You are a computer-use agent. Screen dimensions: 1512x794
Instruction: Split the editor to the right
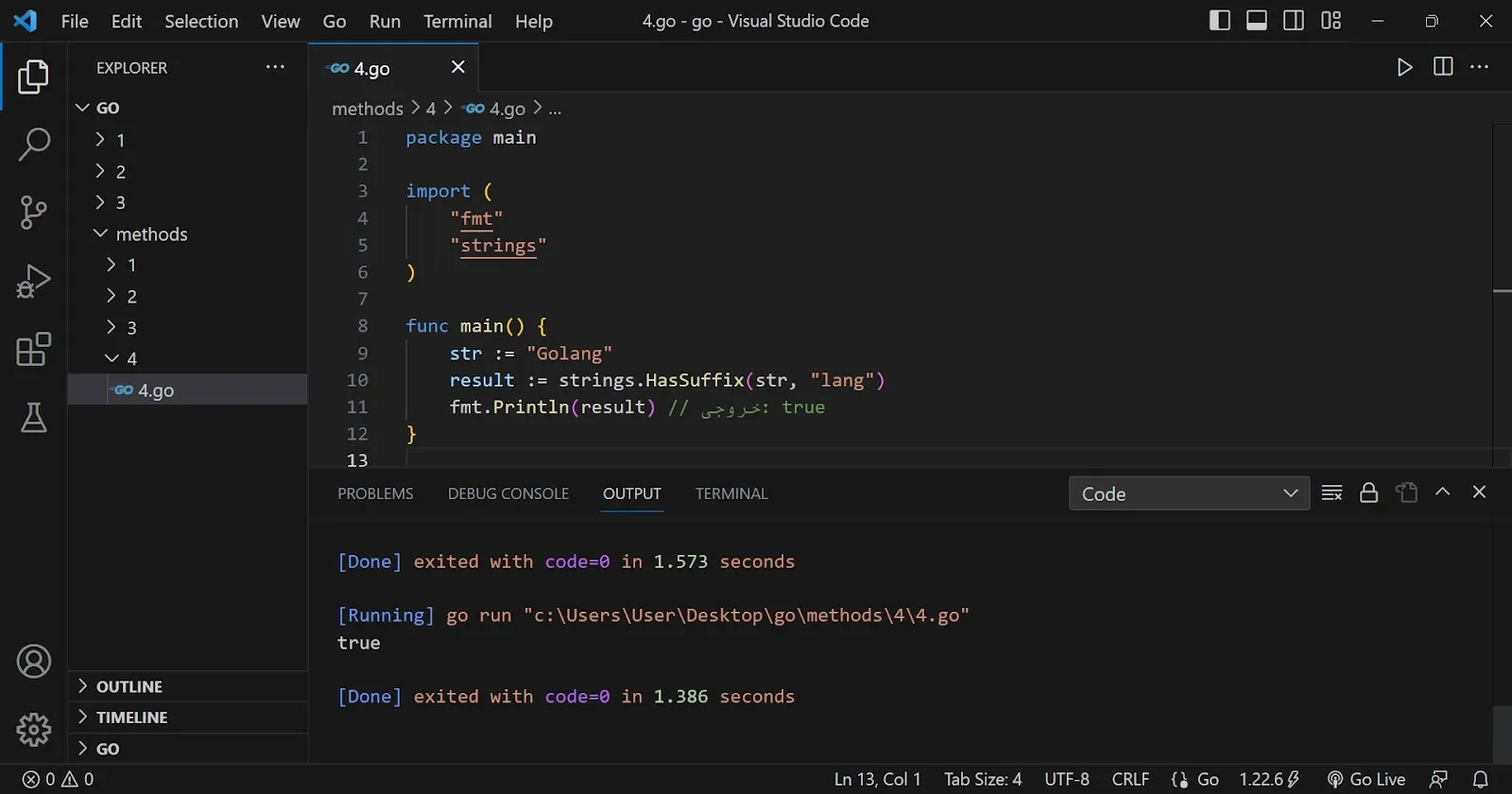click(1443, 67)
